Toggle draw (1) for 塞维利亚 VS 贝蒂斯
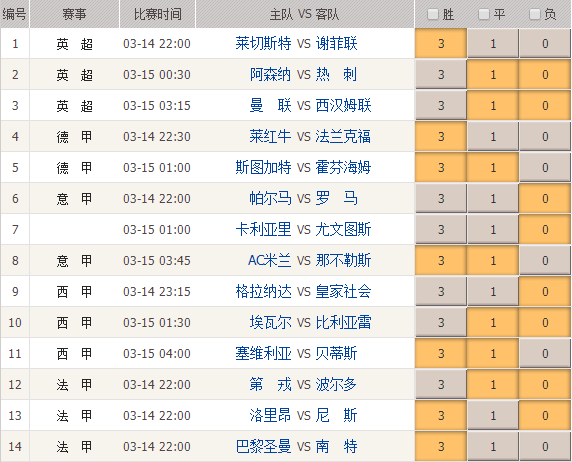The width and height of the screenshot is (572, 462). tap(492, 354)
